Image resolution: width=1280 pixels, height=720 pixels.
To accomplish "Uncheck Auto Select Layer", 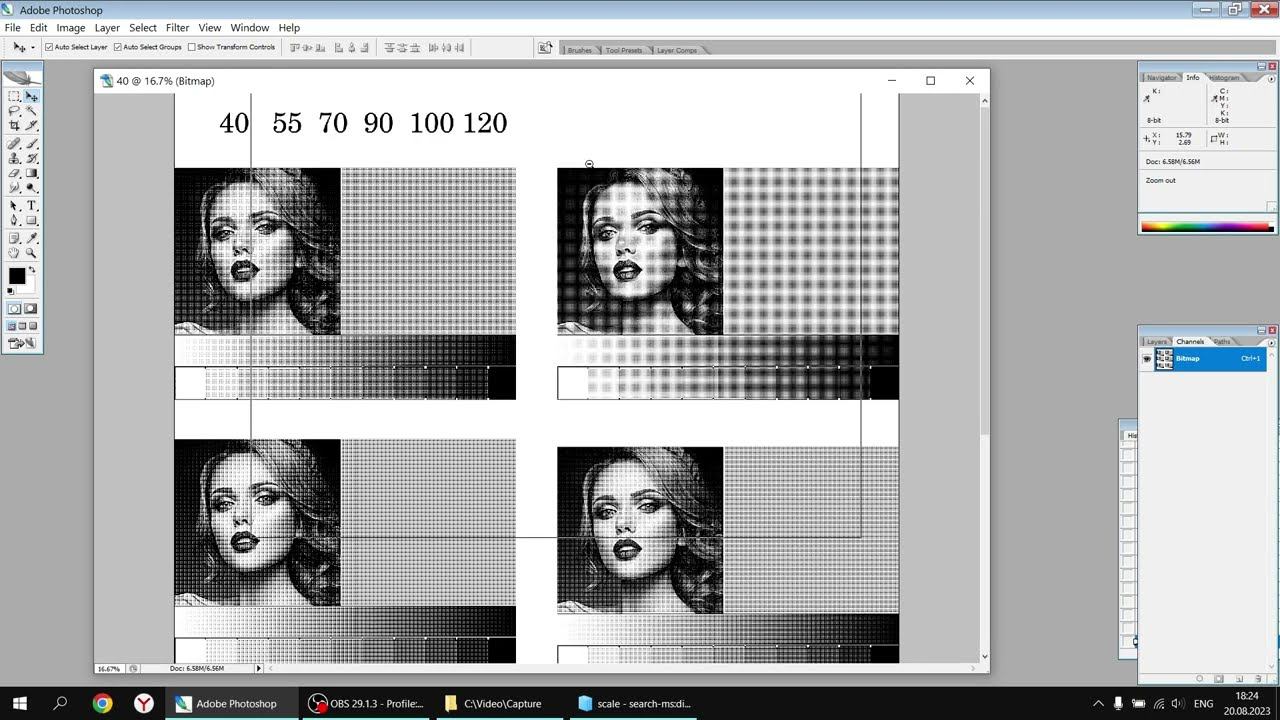I will (x=49, y=47).
